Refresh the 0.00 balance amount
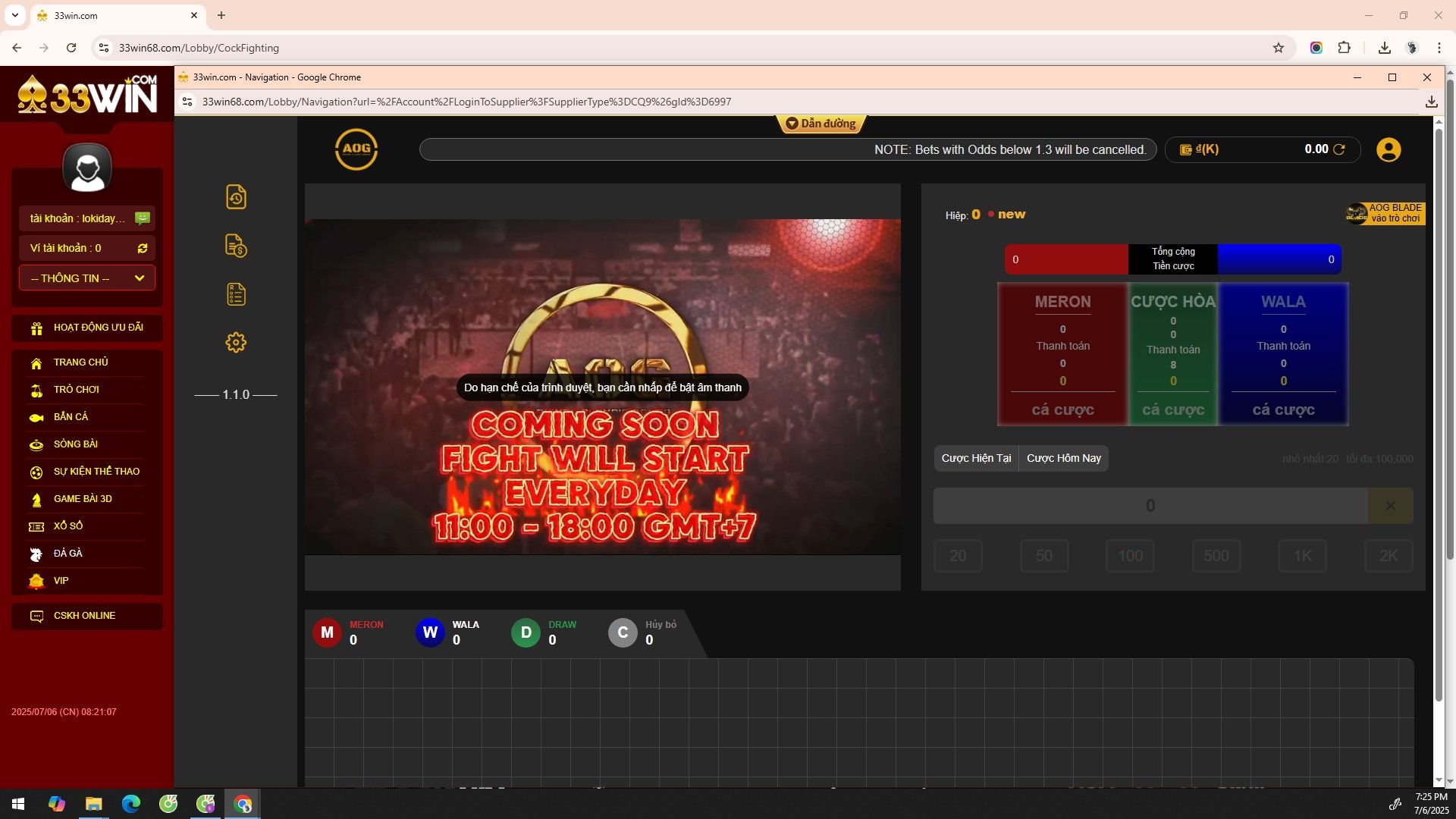Screen dimensions: 1456x819 pos(1339,149)
